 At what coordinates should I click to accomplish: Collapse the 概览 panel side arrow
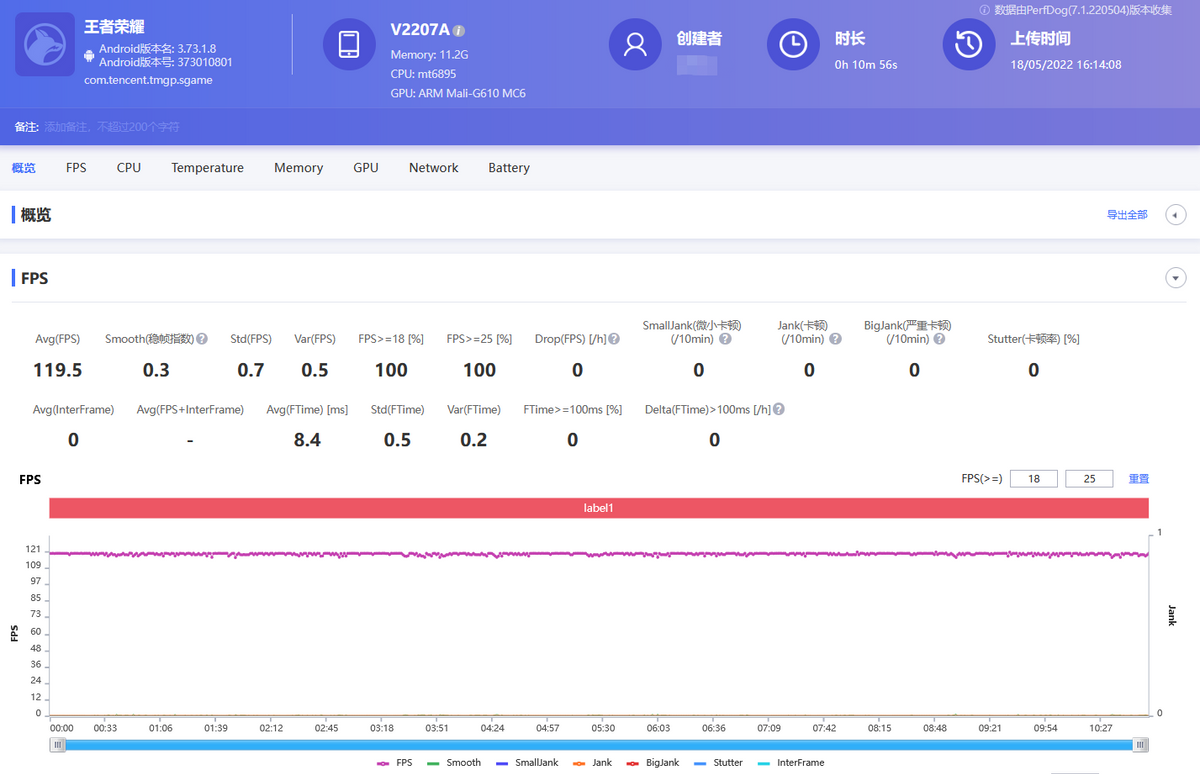(1176, 215)
